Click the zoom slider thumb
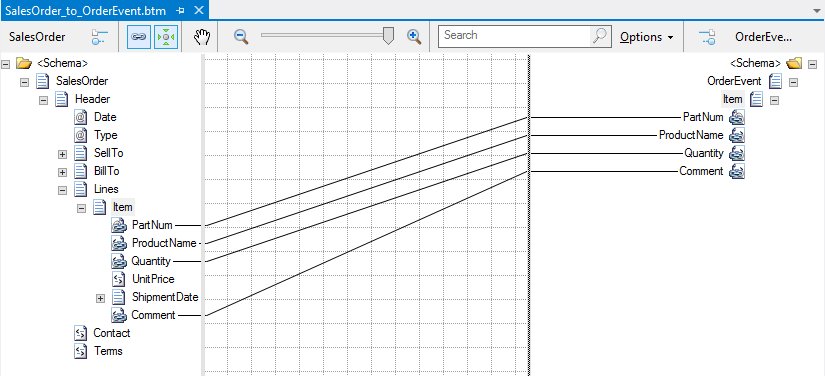 click(x=388, y=37)
